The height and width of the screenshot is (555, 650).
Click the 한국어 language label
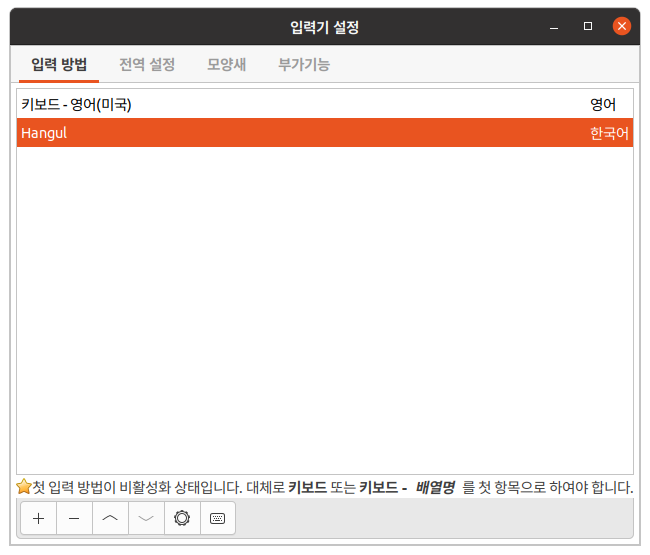click(x=609, y=133)
